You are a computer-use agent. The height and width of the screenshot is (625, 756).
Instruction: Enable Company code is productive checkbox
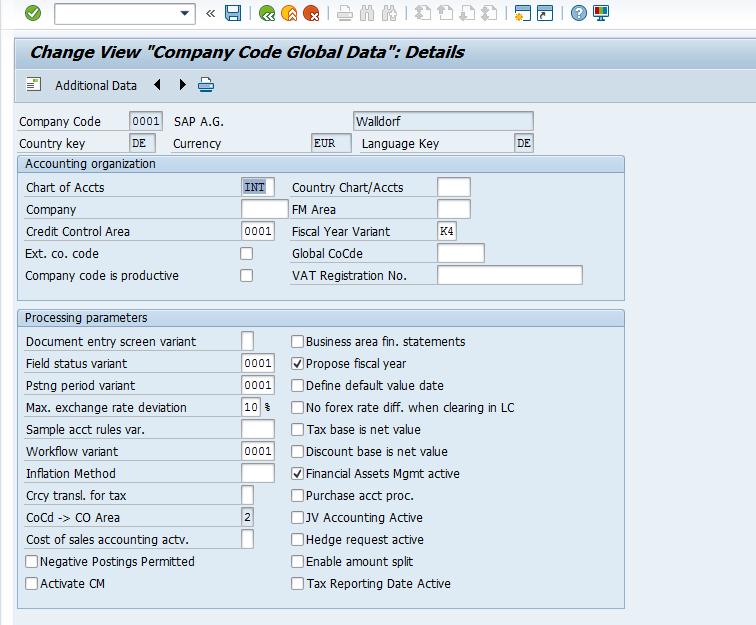247,276
